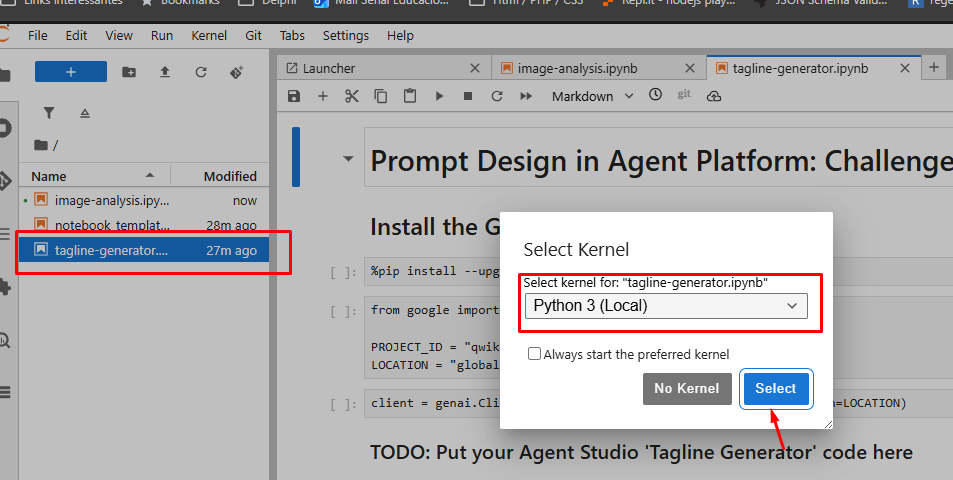Collapse the Prompt Design heading section
Screen dimensions: 953x480
pos(348,159)
